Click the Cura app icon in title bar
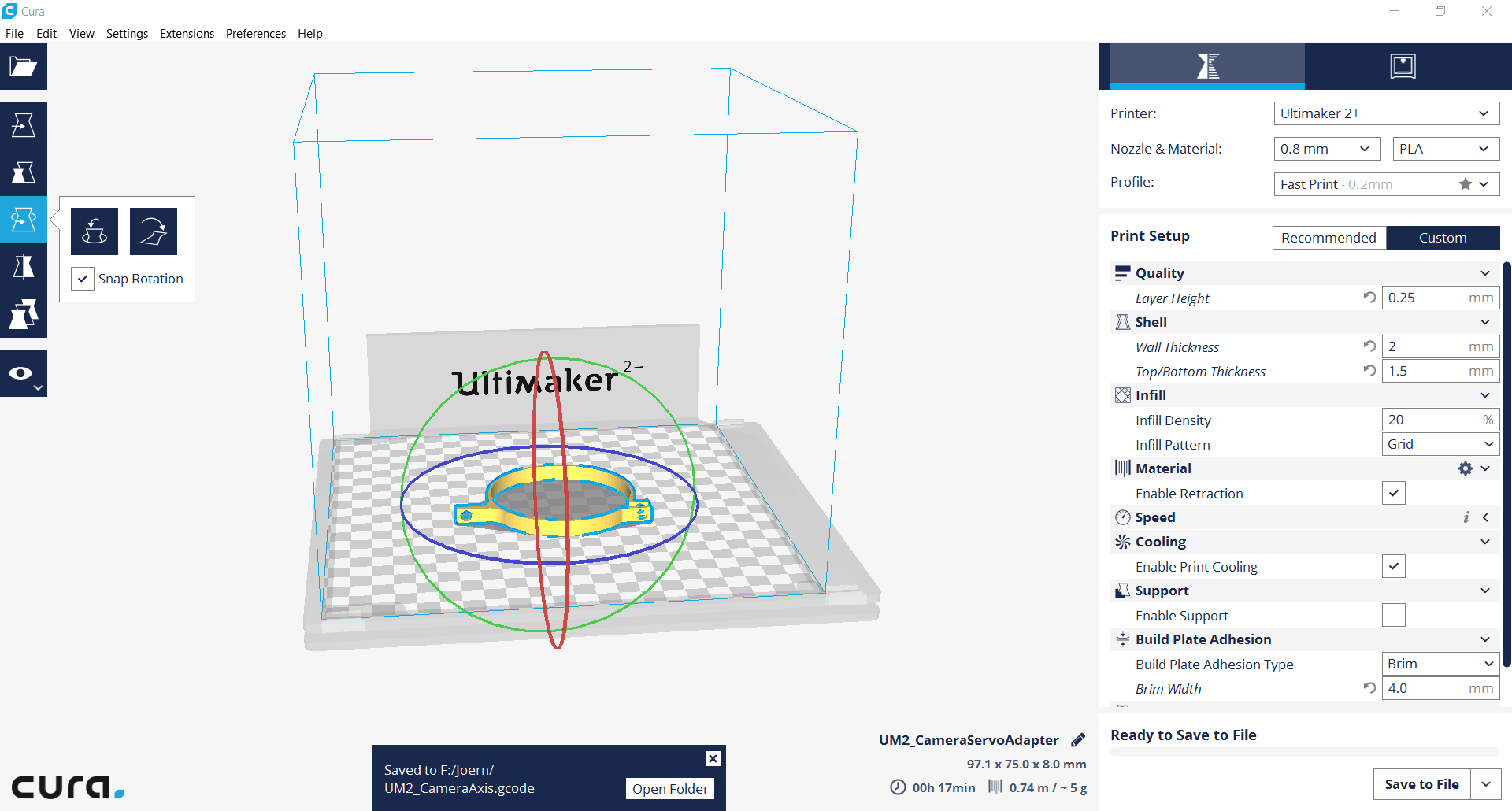This screenshot has height=811, width=1512. 9,11
